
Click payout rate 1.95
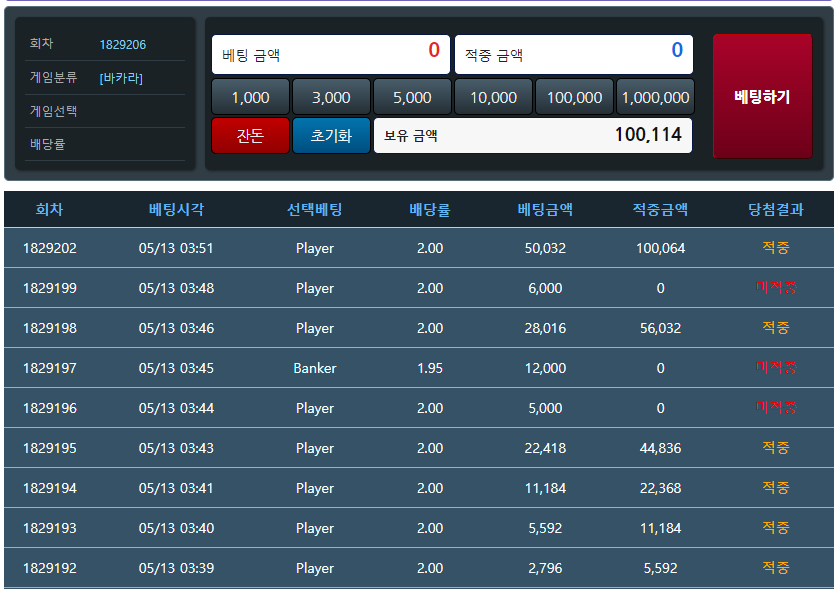click(x=430, y=368)
